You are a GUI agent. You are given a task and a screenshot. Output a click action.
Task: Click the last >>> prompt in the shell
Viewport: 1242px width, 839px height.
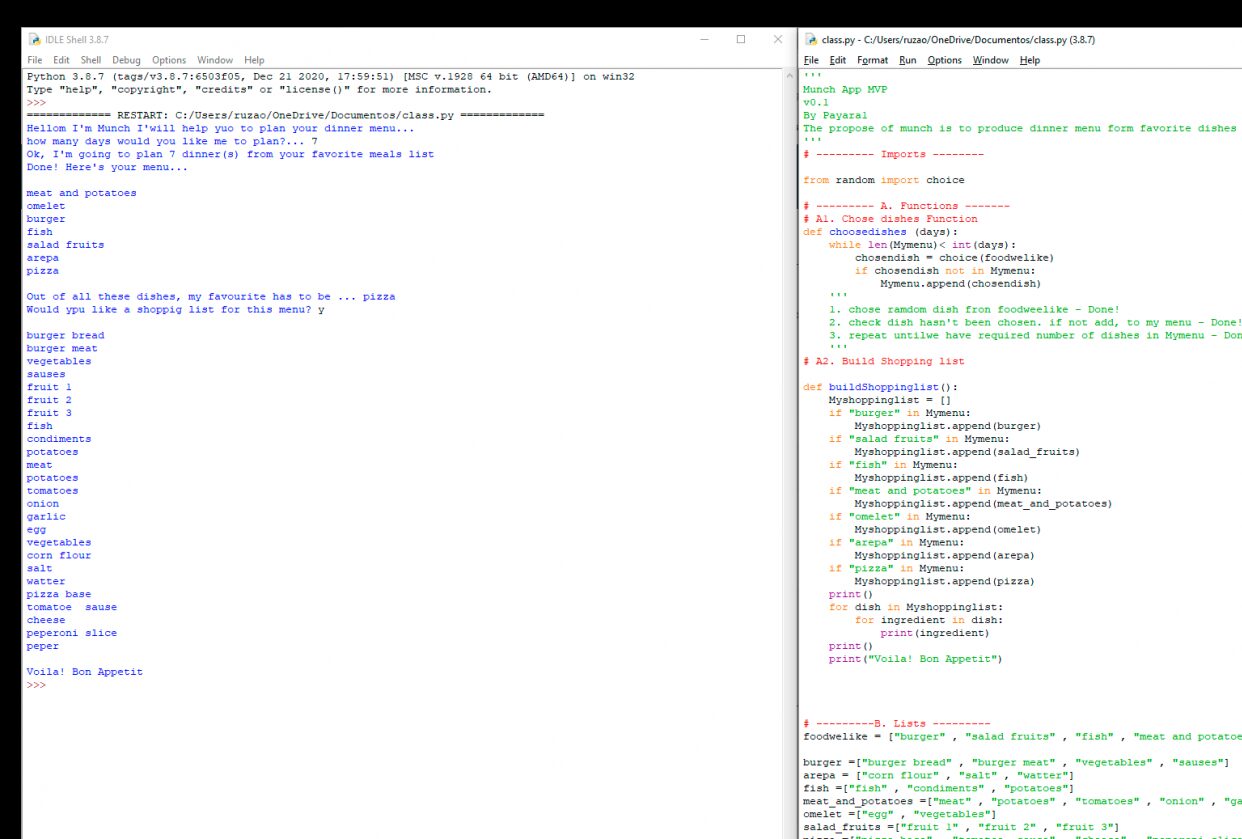(x=36, y=685)
